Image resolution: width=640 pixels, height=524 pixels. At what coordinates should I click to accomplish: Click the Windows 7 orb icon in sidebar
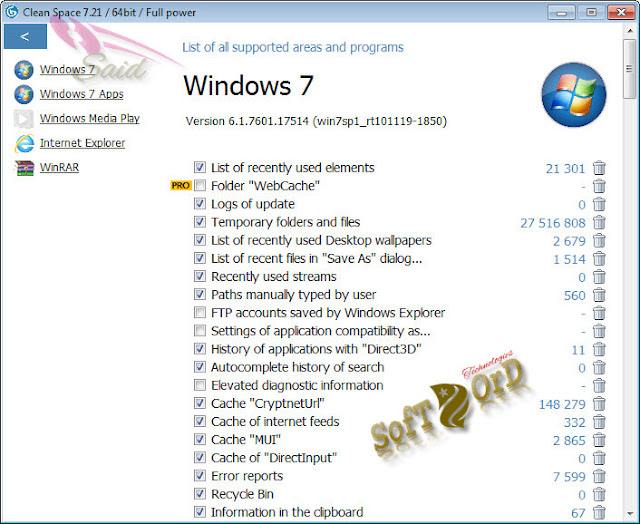24,70
